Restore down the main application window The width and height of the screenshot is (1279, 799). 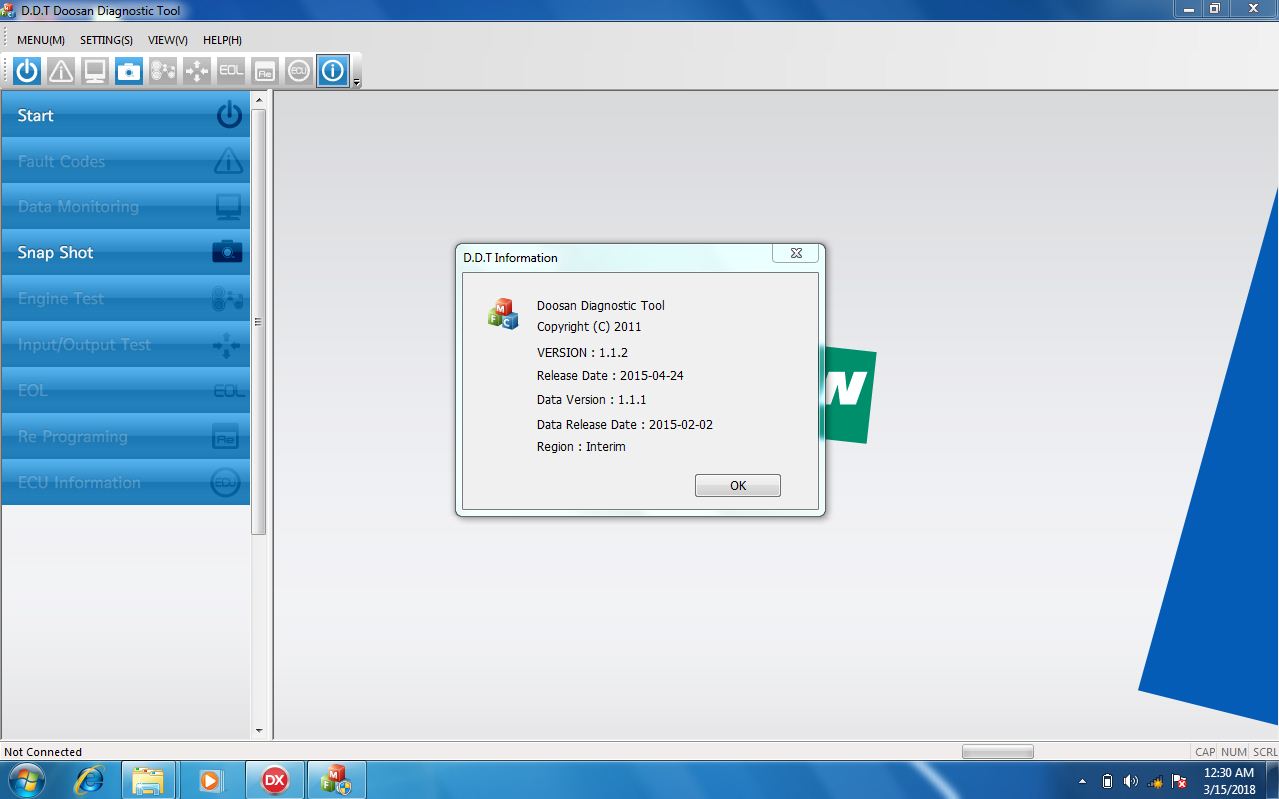1215,9
